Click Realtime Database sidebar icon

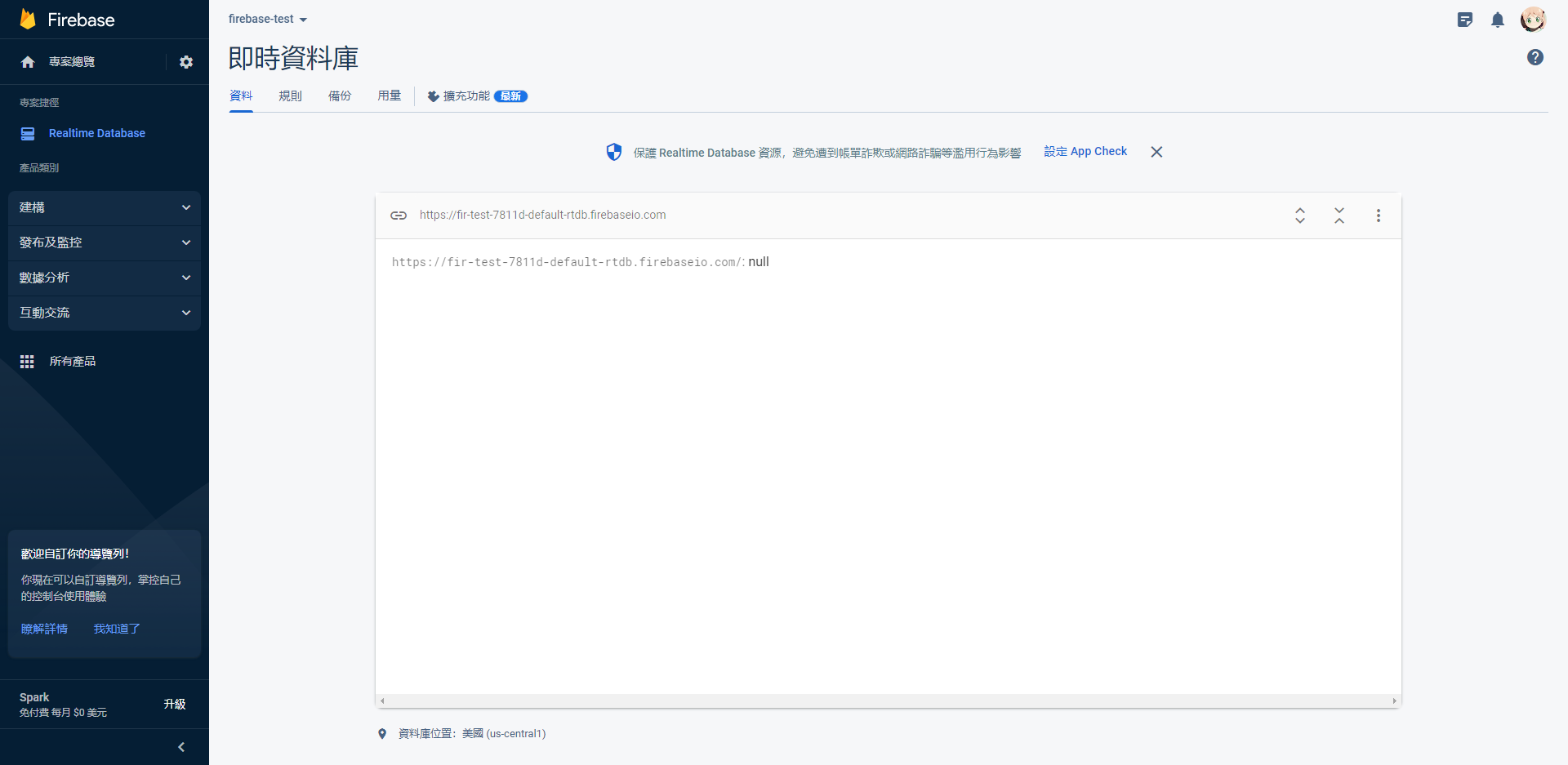click(28, 133)
